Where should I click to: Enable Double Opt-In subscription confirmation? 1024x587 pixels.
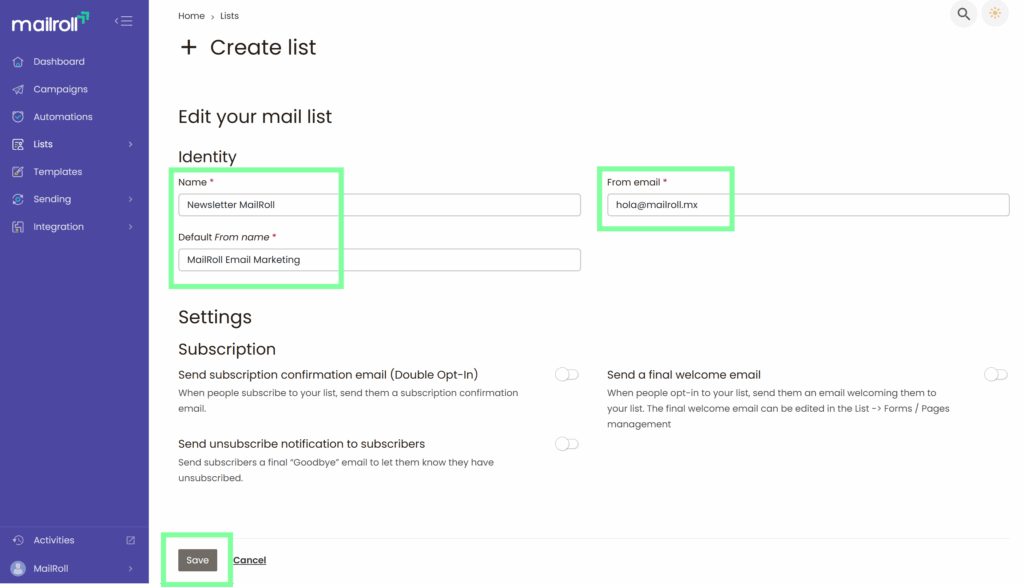pyautogui.click(x=566, y=374)
